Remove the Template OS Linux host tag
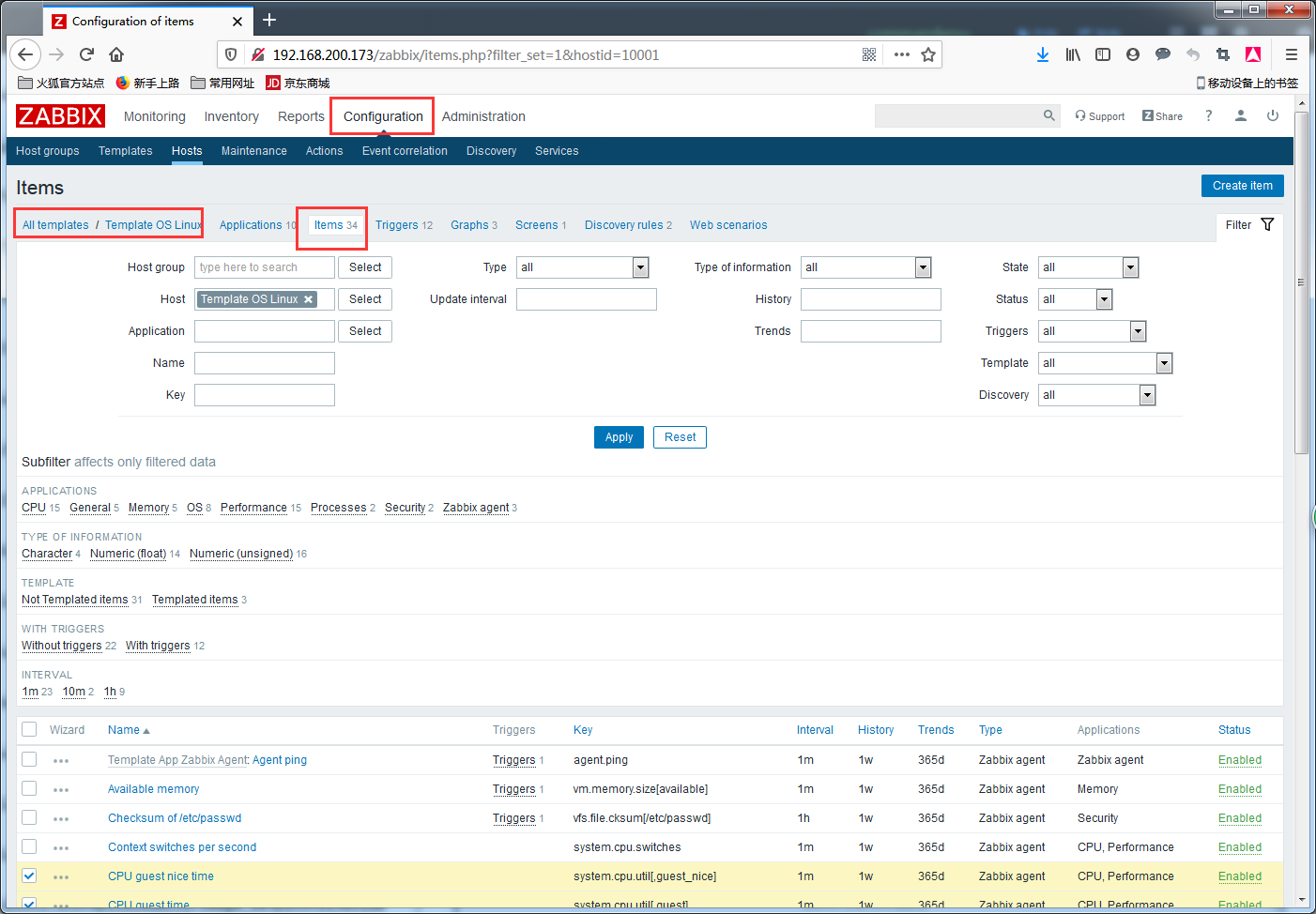Viewport: 1316px width, 914px height. (308, 299)
